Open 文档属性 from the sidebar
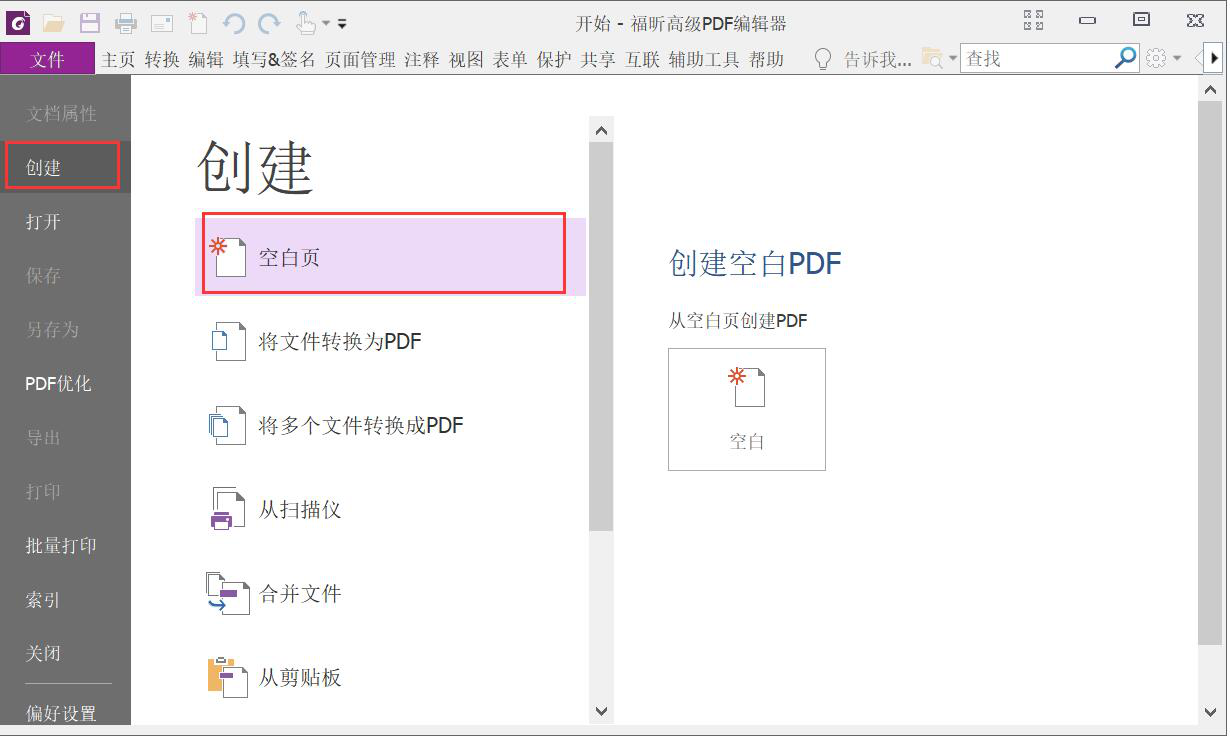The height and width of the screenshot is (736, 1230). pyautogui.click(x=63, y=113)
